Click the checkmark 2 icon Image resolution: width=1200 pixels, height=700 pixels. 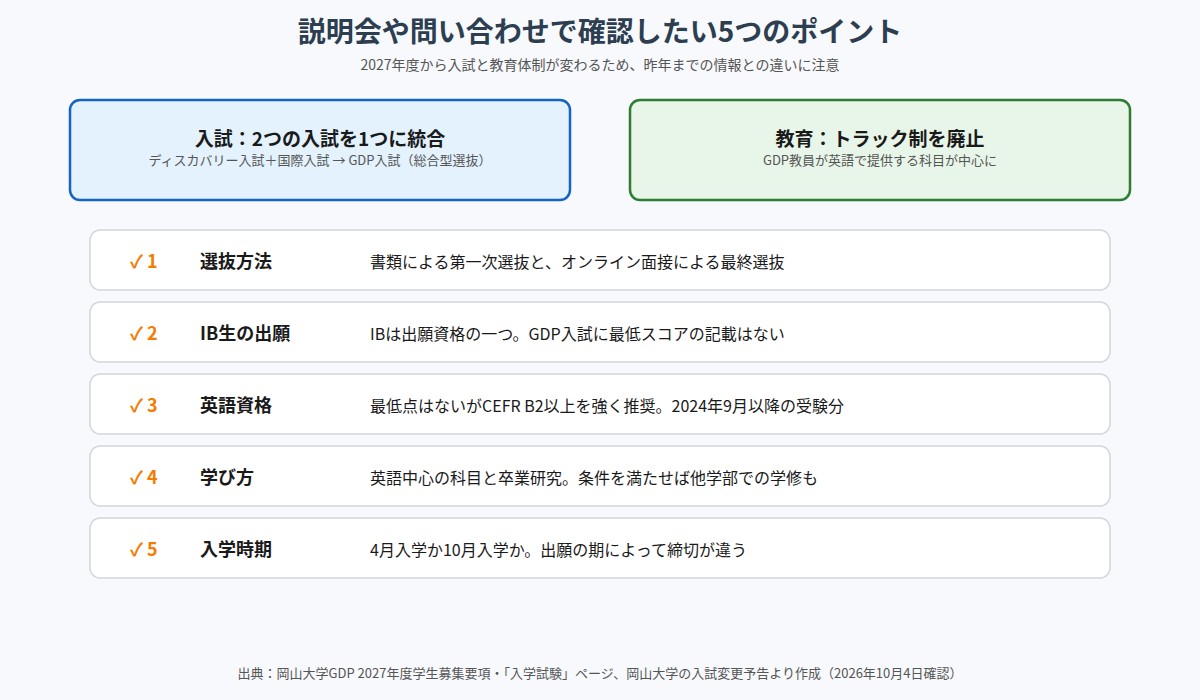click(143, 334)
